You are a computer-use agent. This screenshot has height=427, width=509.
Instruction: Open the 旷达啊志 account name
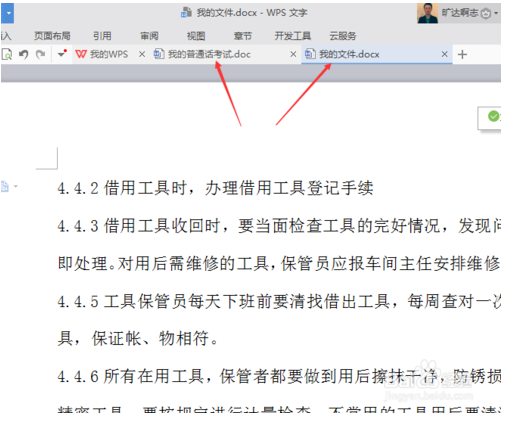click(460, 13)
